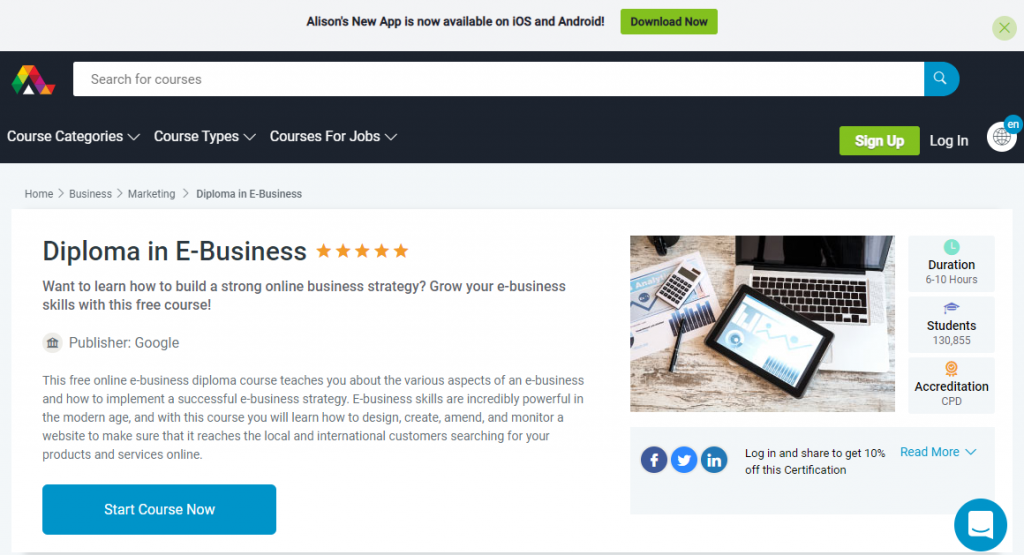This screenshot has width=1024, height=555.
Task: Click the green Sign Up button
Action: (x=879, y=140)
